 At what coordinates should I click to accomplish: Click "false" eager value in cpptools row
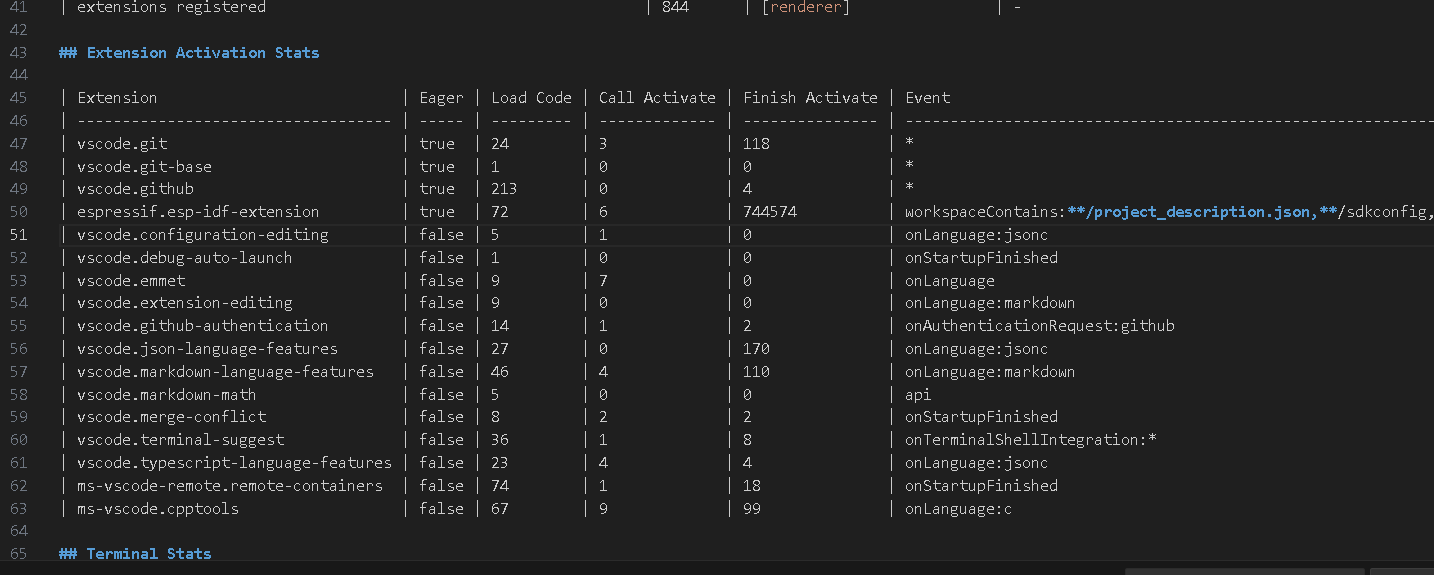(x=441, y=508)
